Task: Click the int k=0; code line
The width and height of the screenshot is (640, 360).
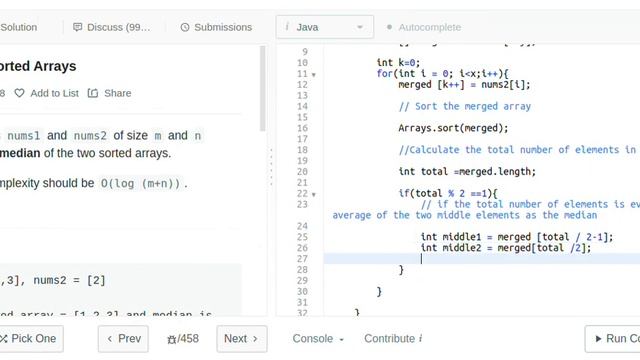Action: [398, 62]
